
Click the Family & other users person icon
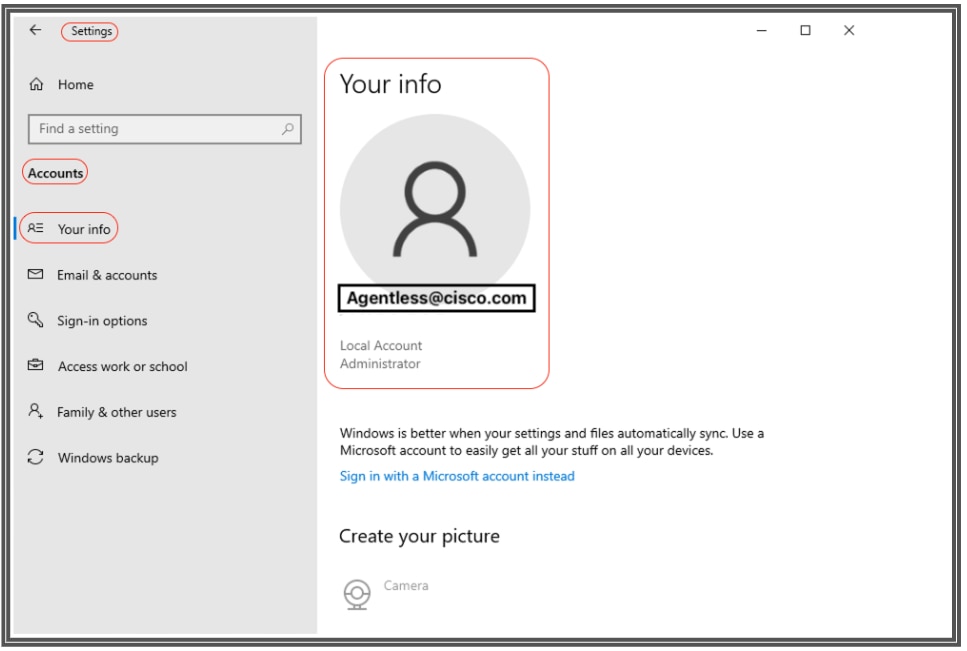click(x=36, y=411)
